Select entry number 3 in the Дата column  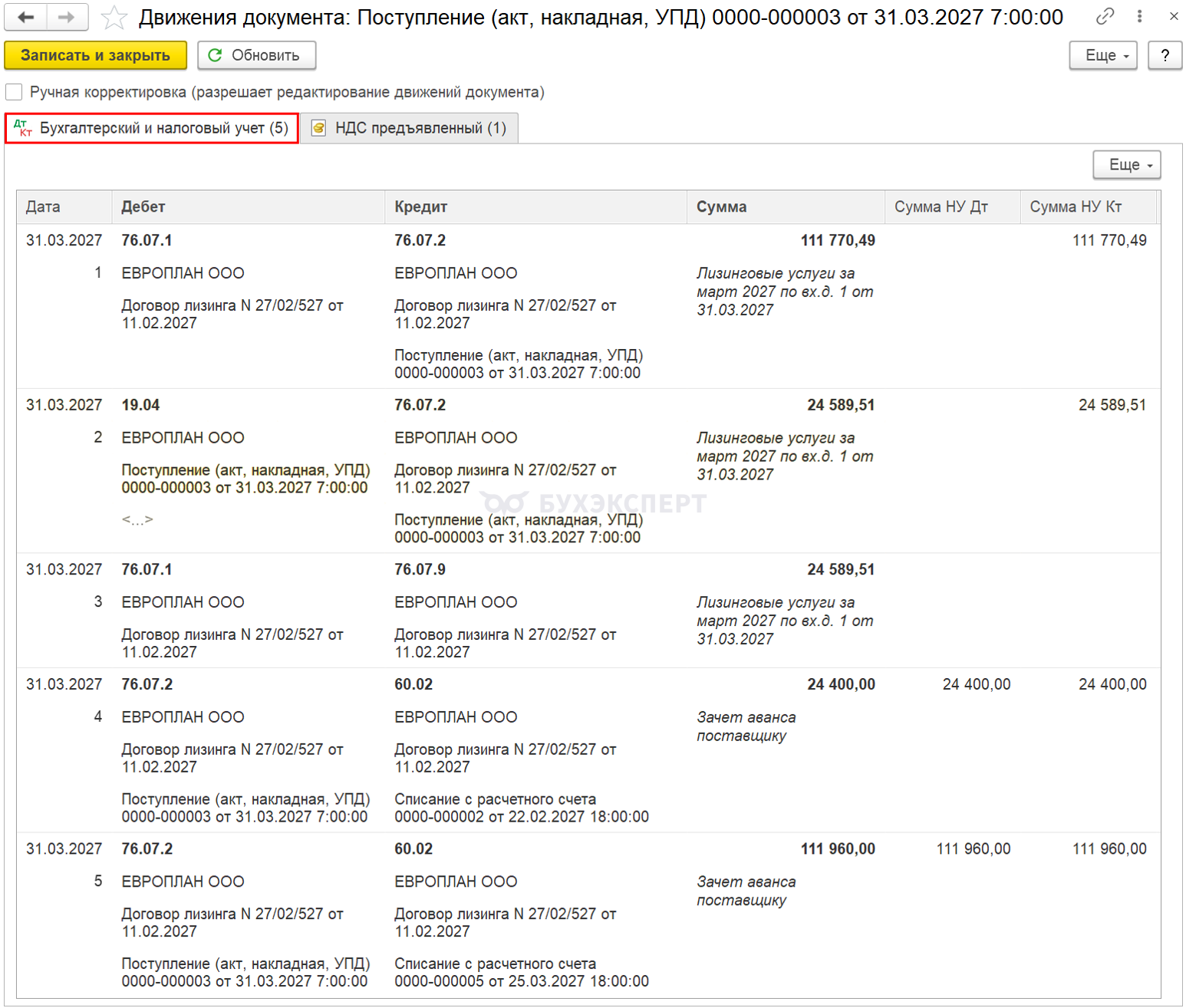pyautogui.click(x=98, y=602)
